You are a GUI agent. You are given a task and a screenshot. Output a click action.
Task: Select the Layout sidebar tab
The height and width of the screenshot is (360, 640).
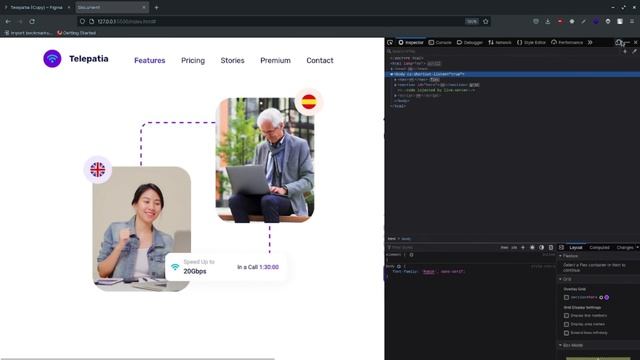[x=576, y=247]
